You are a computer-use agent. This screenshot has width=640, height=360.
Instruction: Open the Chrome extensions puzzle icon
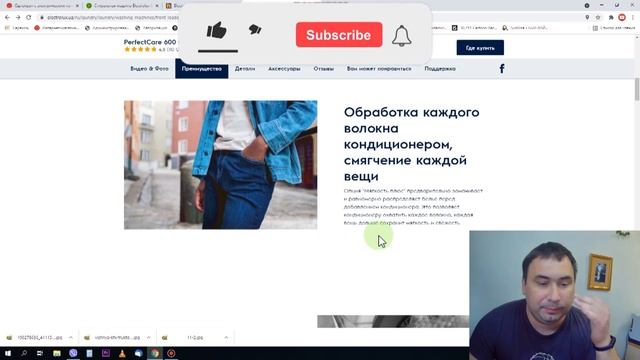pyautogui.click(x=611, y=18)
